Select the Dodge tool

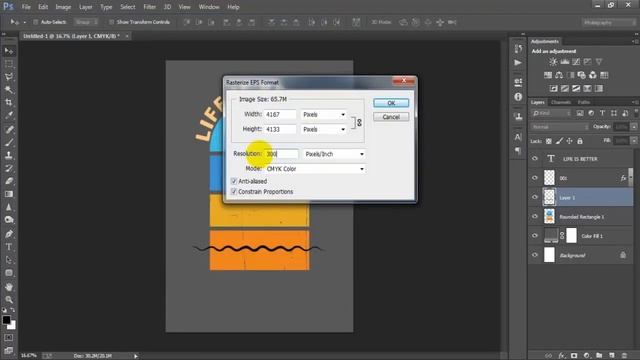click(x=9, y=220)
